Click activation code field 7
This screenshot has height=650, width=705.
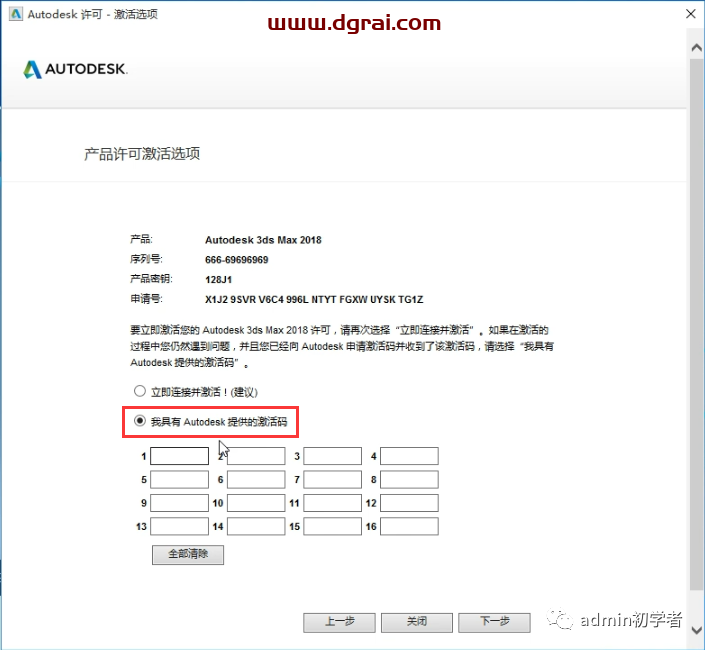click(x=332, y=479)
